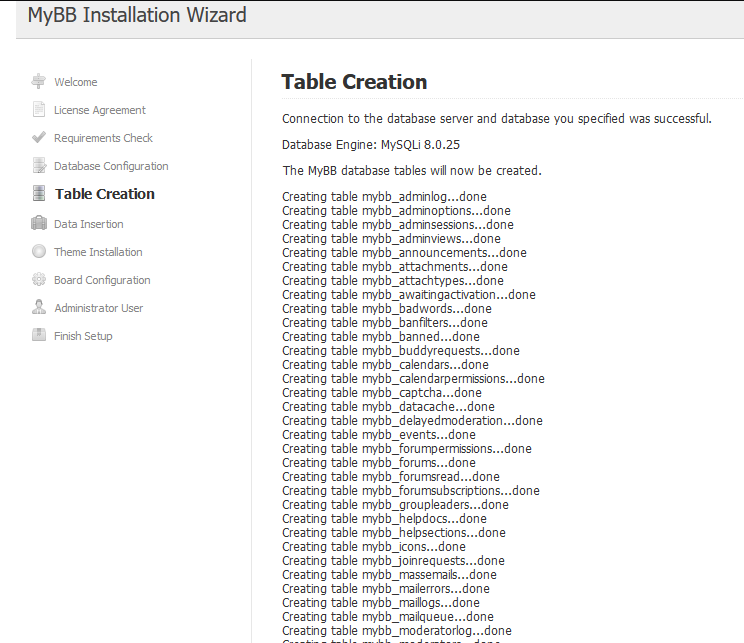Click the Database Configuration icon
The width and height of the screenshot is (744, 643).
point(39,166)
